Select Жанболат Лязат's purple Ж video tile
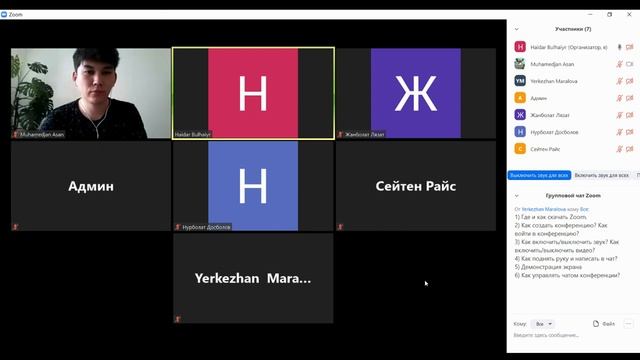640x360 pixels. [416, 93]
